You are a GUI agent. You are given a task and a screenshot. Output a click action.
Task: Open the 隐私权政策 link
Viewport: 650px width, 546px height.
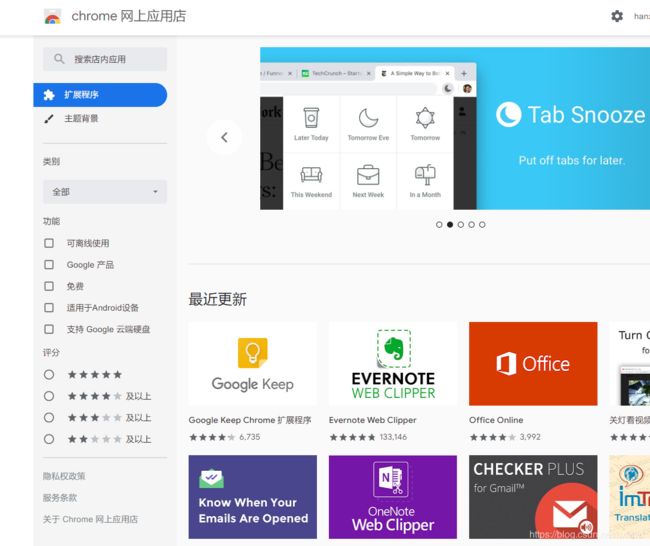click(x=64, y=476)
